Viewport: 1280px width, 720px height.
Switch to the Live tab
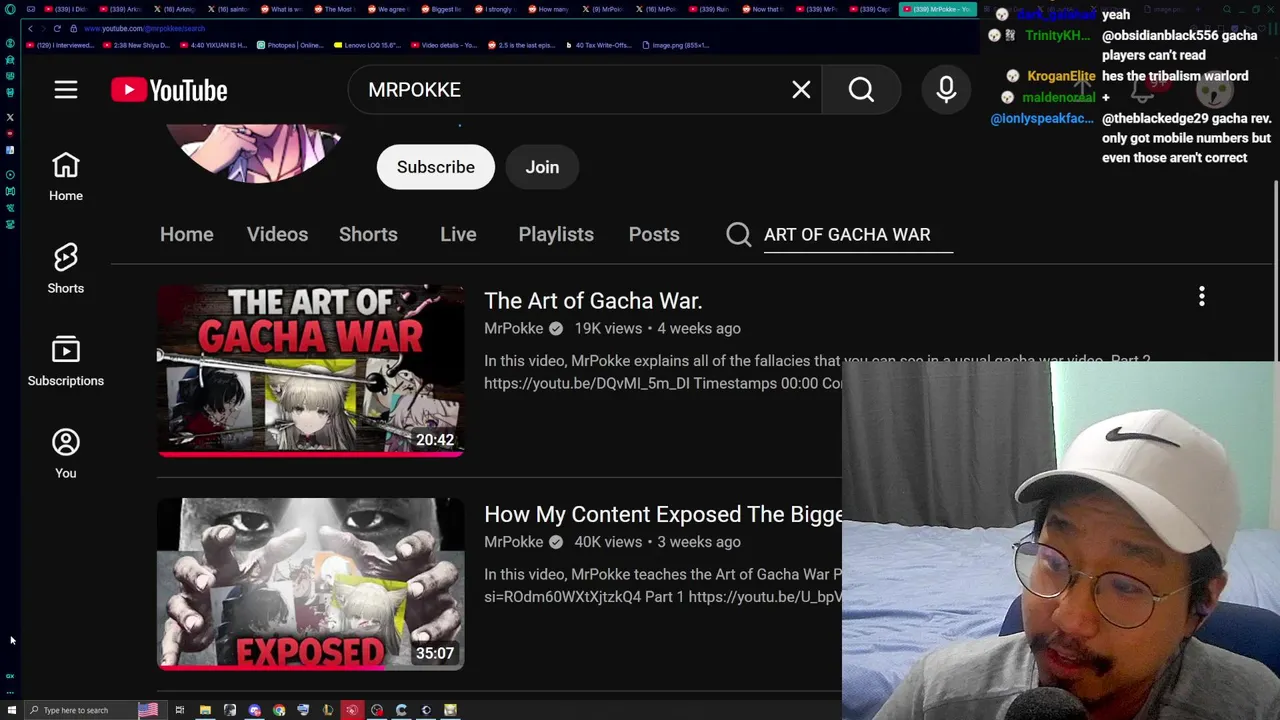458,234
